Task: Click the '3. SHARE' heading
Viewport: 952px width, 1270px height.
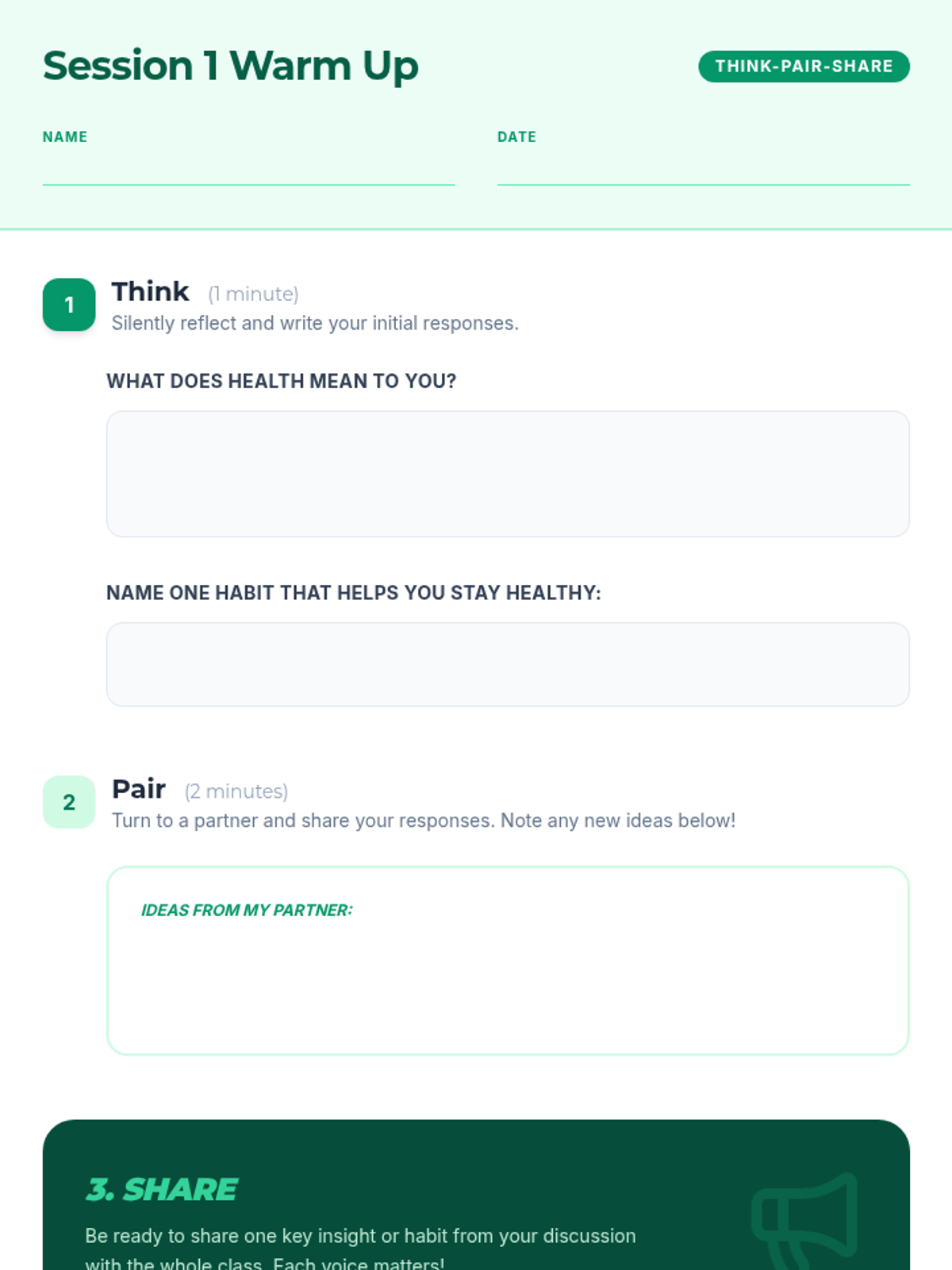Action: [162, 1189]
